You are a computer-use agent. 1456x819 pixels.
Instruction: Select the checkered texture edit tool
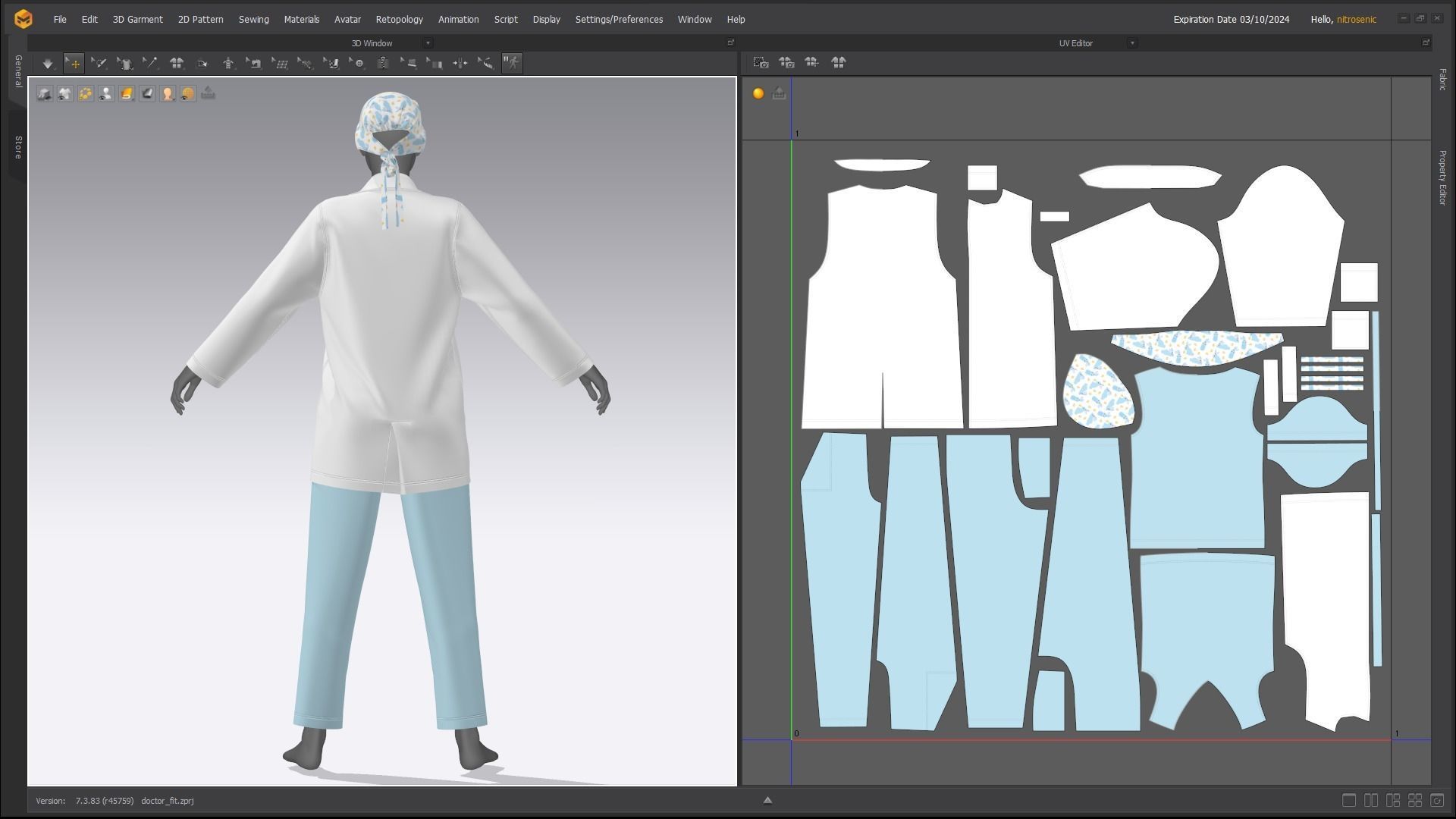click(x=331, y=64)
